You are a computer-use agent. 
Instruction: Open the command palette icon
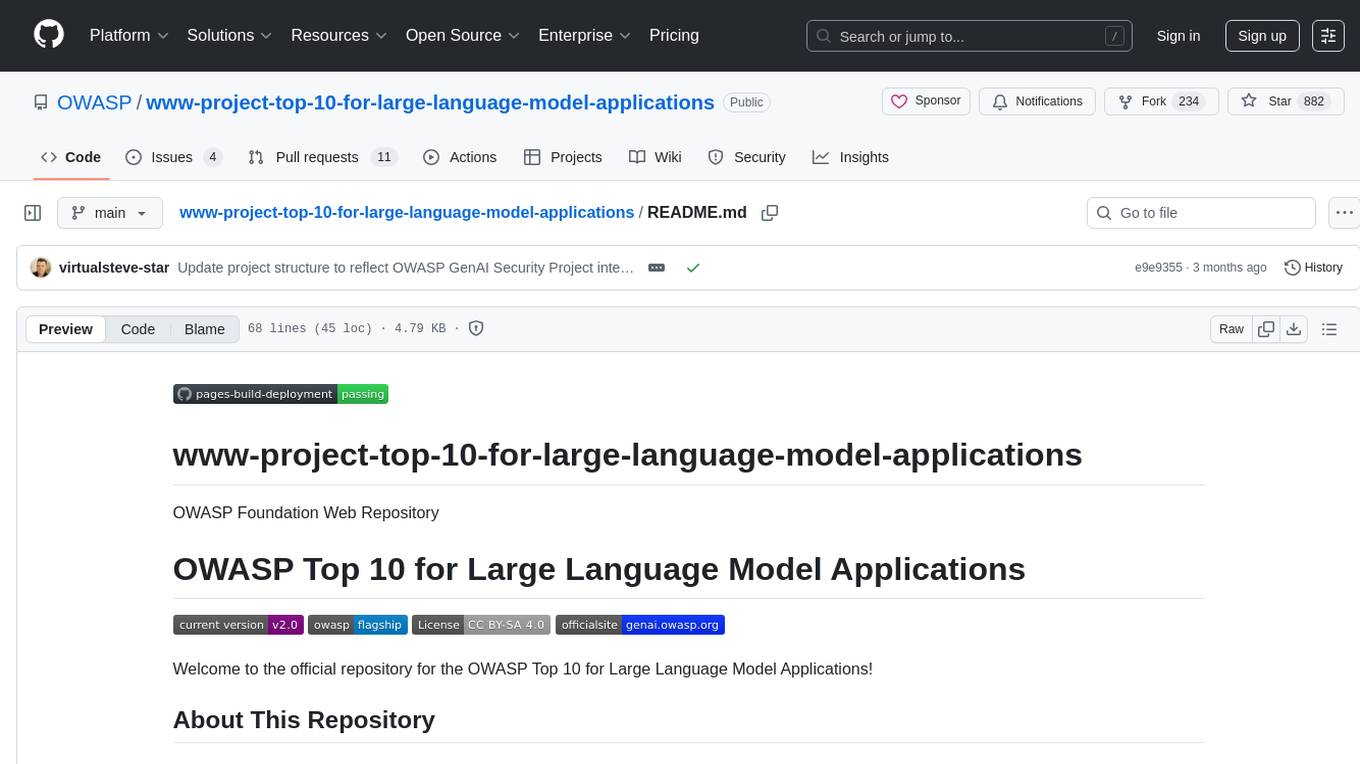click(1328, 36)
